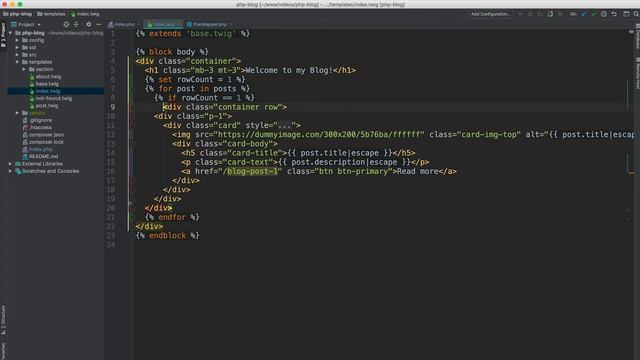The image size is (640, 360).
Task: Click templates breadcrumb in navigation bar
Action: click(x=51, y=14)
